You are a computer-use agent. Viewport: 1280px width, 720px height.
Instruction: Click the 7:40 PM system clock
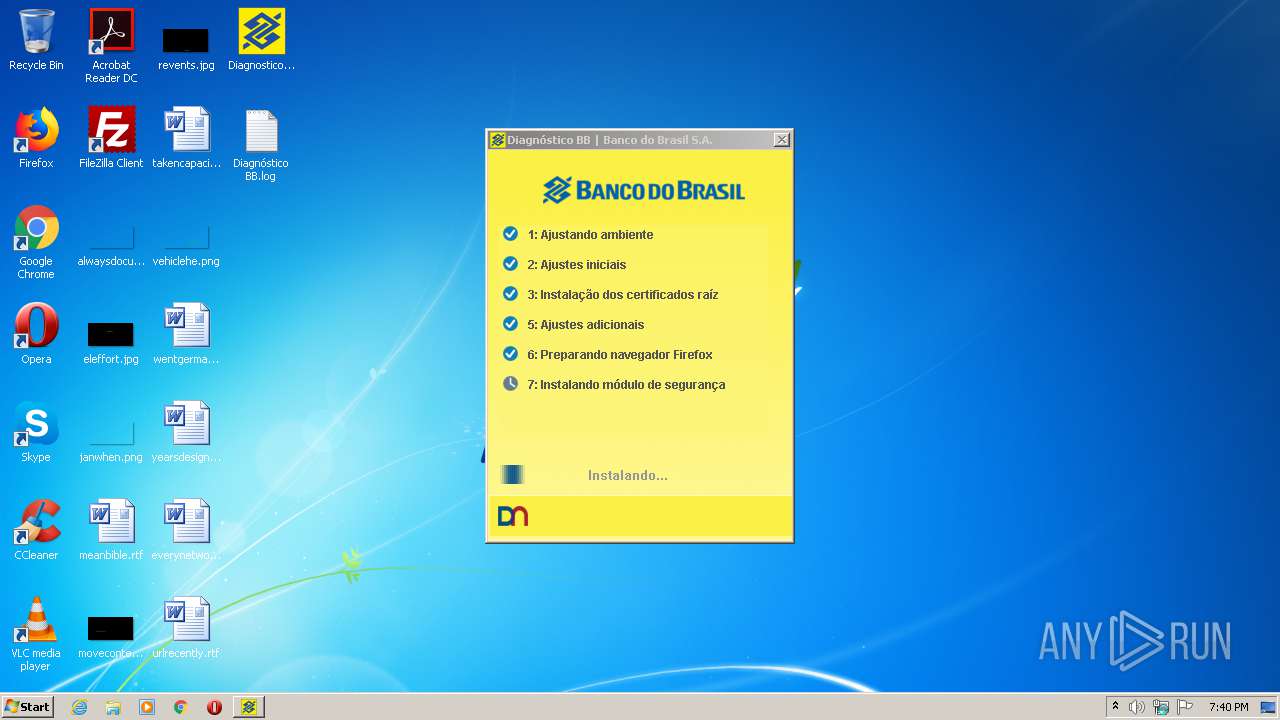[1228, 707]
